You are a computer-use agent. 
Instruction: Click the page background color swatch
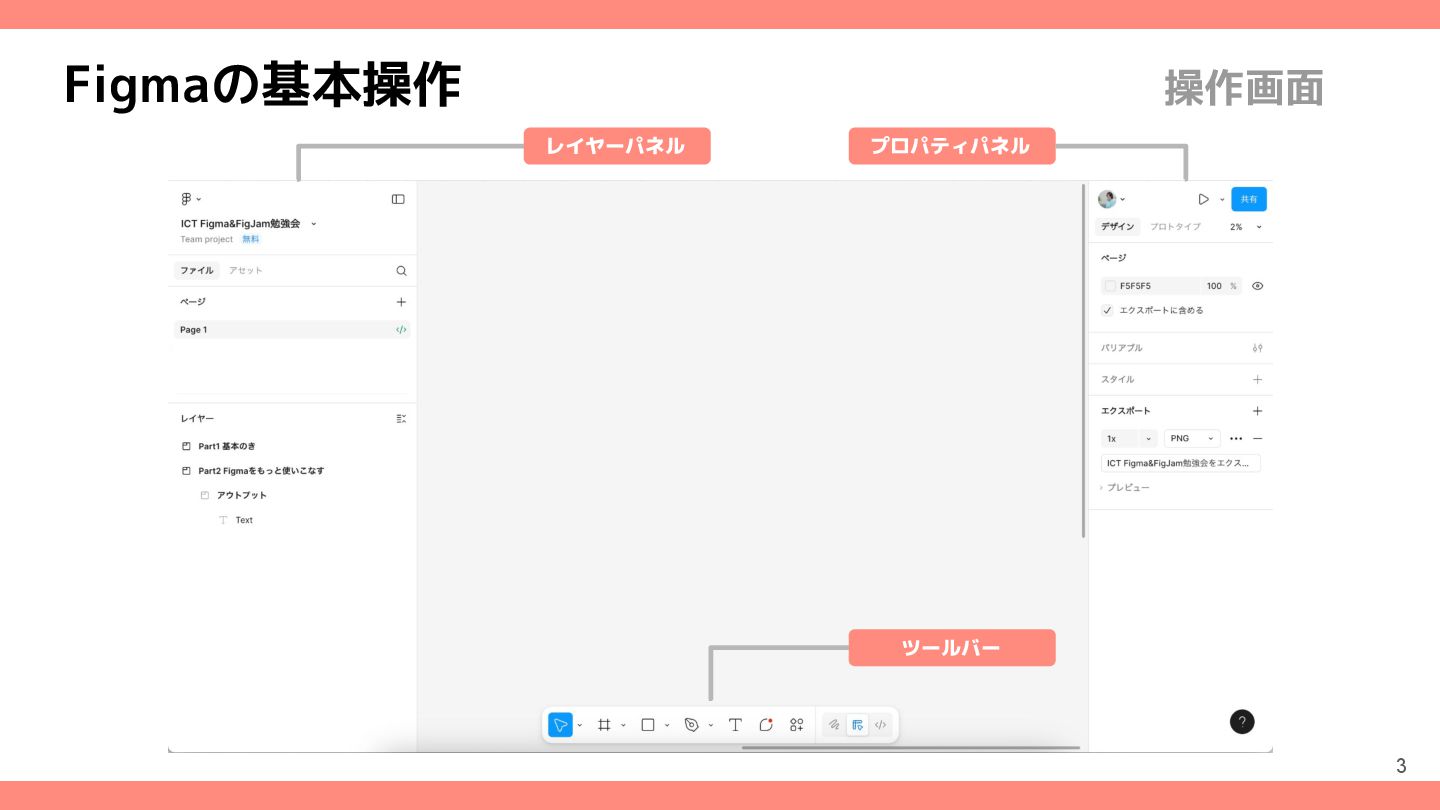pos(1110,286)
